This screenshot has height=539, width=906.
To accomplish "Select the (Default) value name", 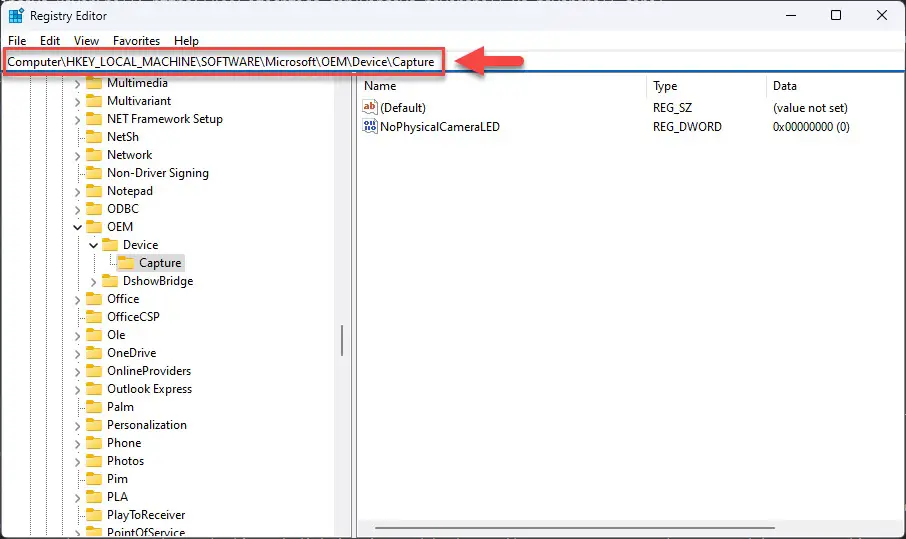I will [403, 107].
